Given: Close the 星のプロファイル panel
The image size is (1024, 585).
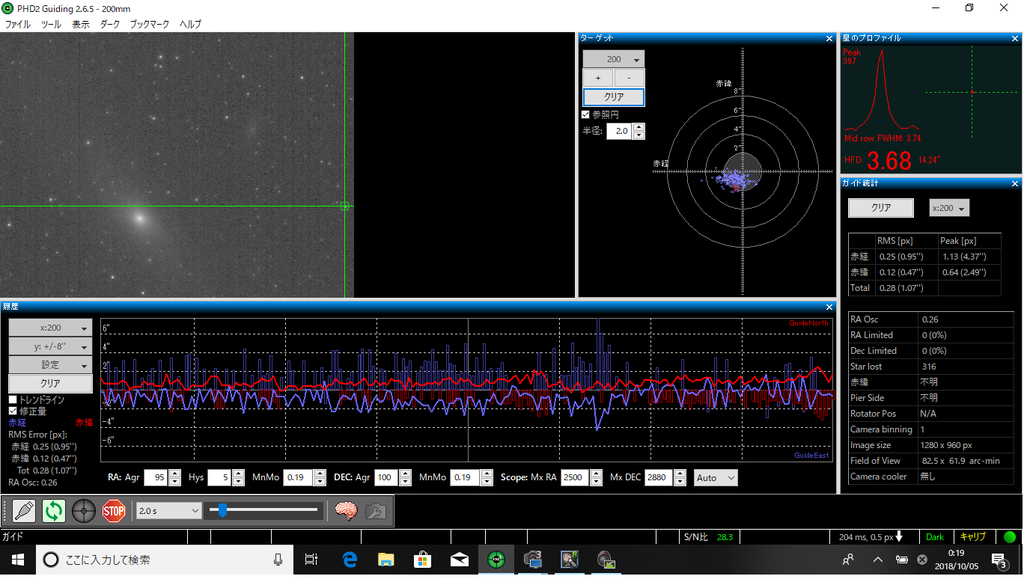Looking at the screenshot, I should [1015, 39].
